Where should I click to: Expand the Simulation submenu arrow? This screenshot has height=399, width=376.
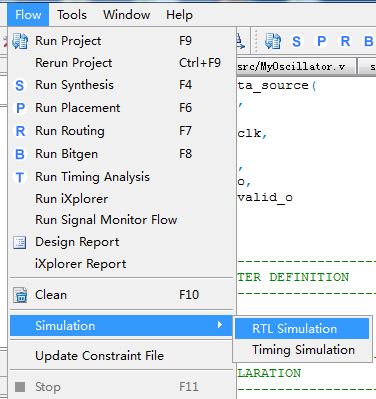coord(219,325)
